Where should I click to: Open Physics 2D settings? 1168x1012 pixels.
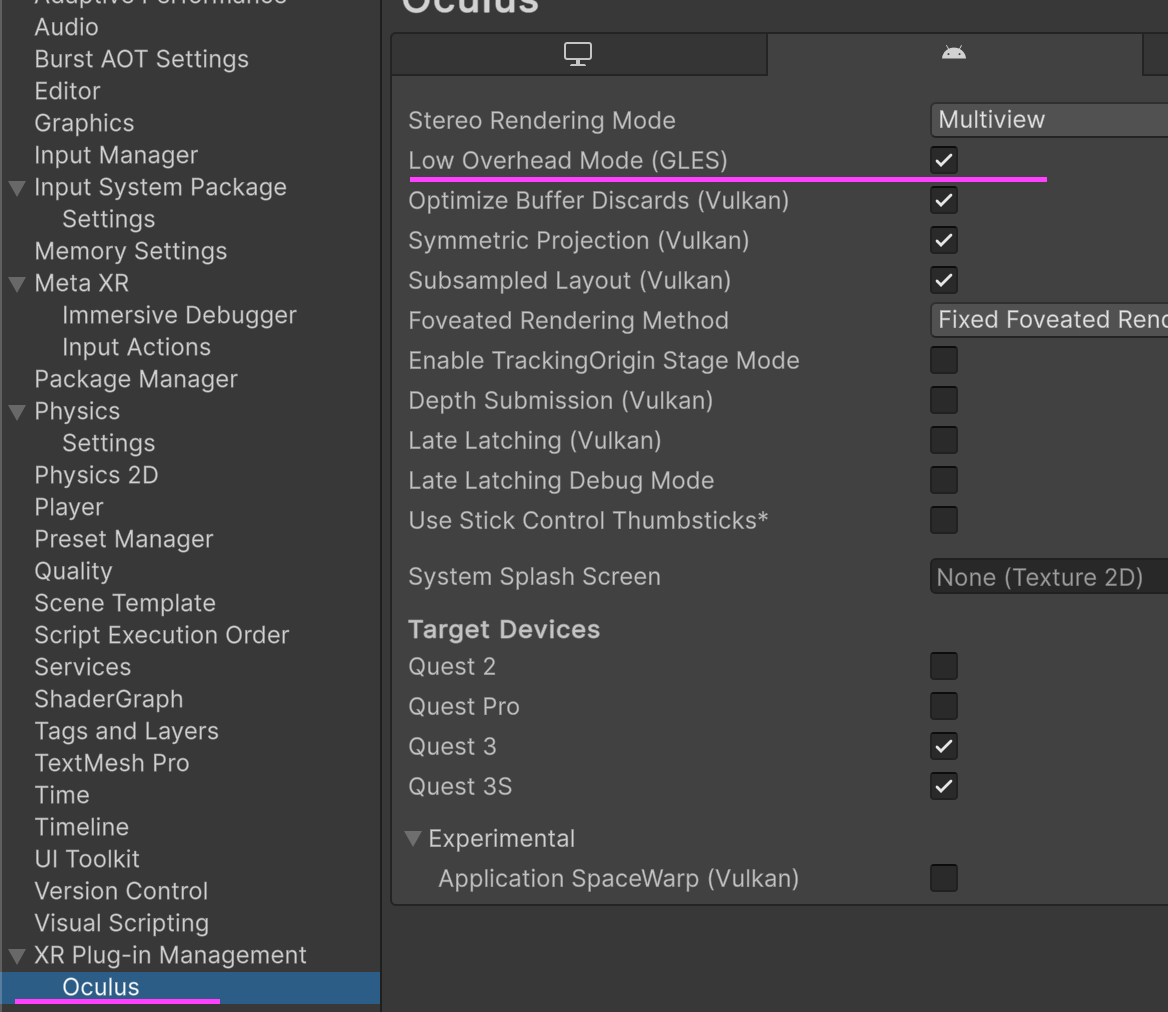[96, 475]
